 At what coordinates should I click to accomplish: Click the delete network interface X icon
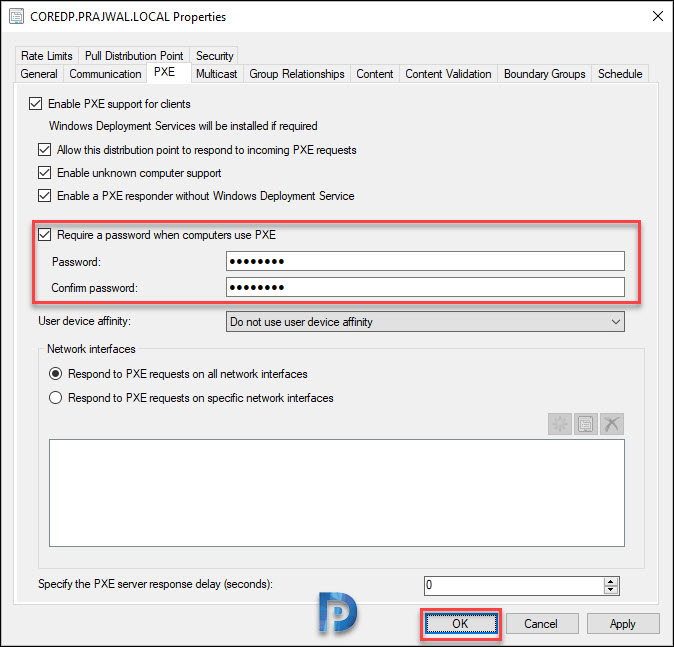tap(612, 424)
